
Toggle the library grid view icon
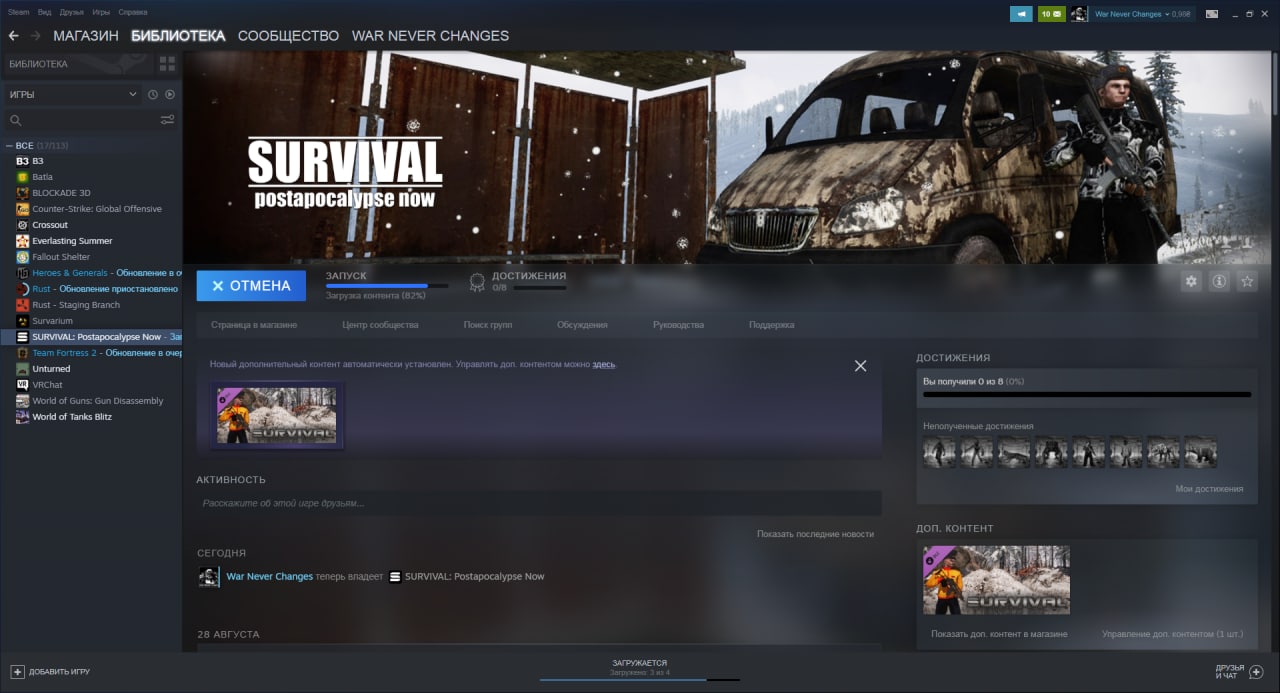coord(167,64)
